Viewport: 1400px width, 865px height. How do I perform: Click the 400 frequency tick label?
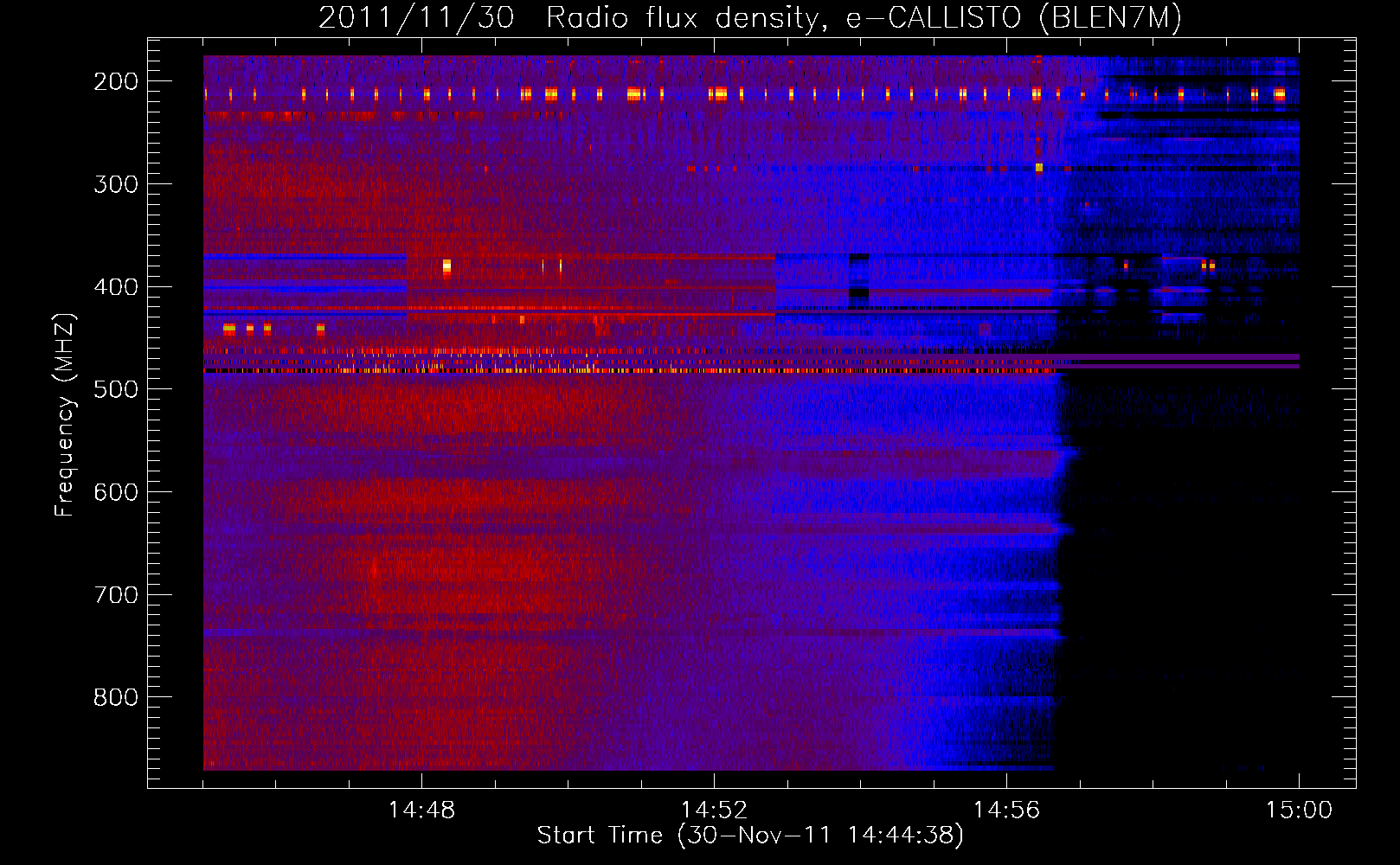[x=116, y=287]
